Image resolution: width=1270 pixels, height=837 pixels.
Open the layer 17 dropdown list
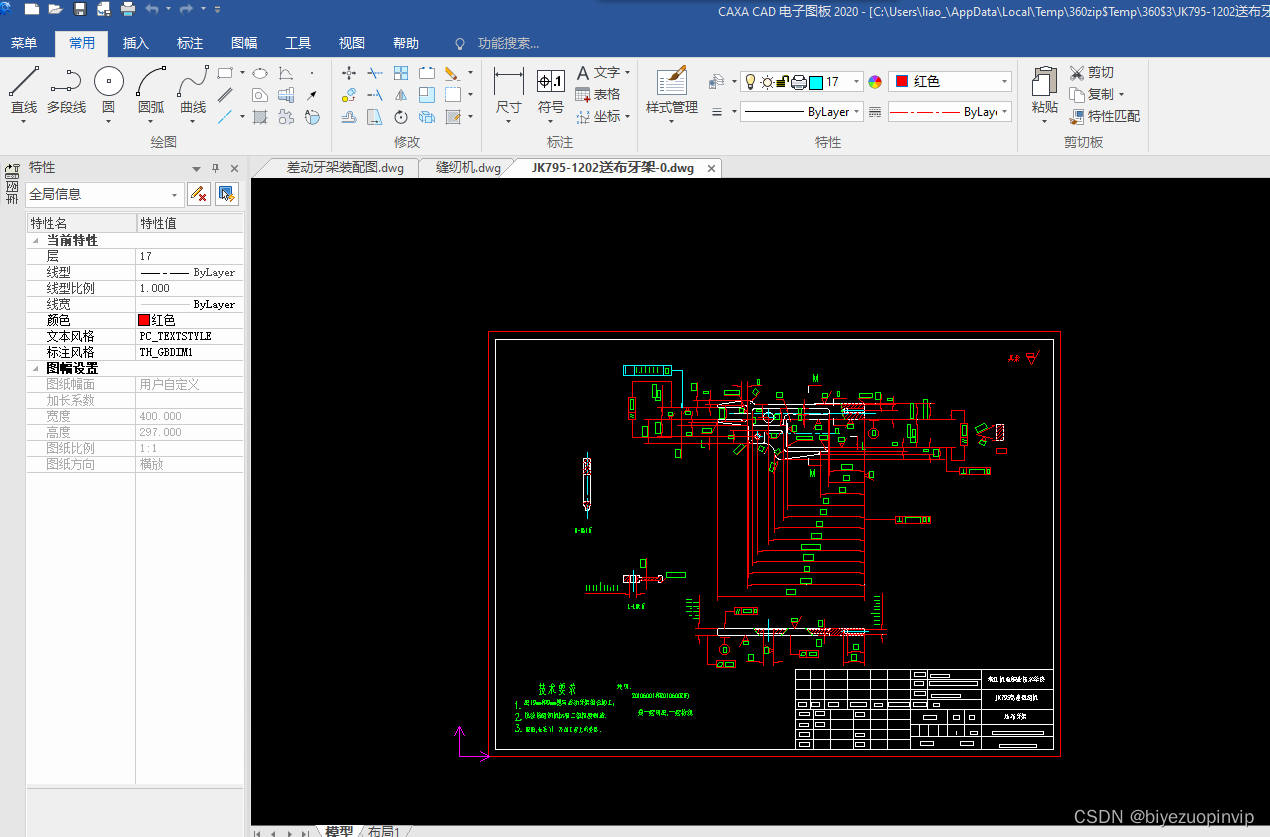857,82
